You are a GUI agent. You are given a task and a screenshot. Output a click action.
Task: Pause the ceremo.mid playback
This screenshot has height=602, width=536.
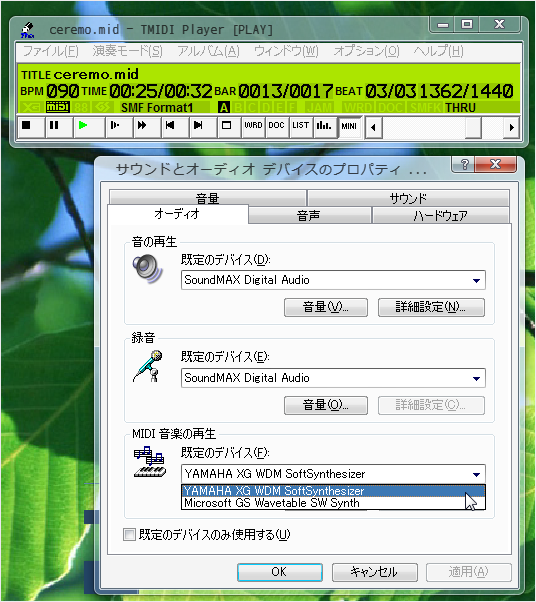[x=59, y=126]
